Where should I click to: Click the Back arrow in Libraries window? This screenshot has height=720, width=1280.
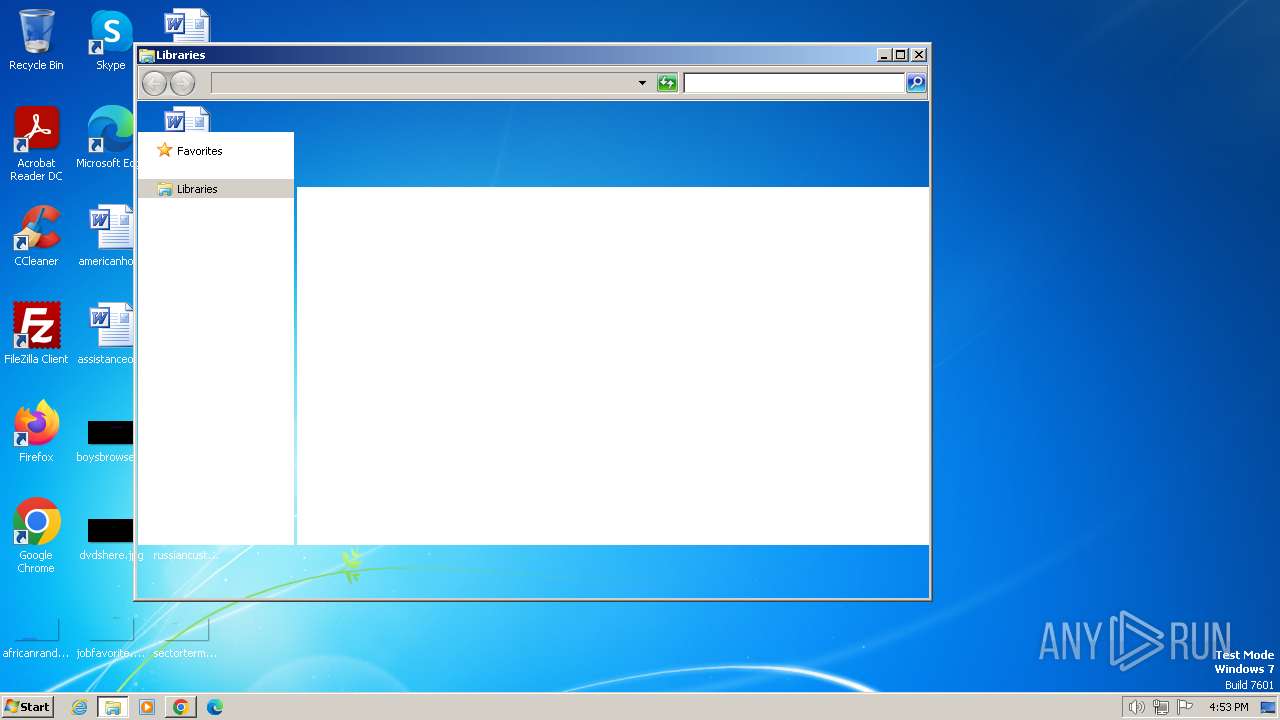tap(154, 83)
